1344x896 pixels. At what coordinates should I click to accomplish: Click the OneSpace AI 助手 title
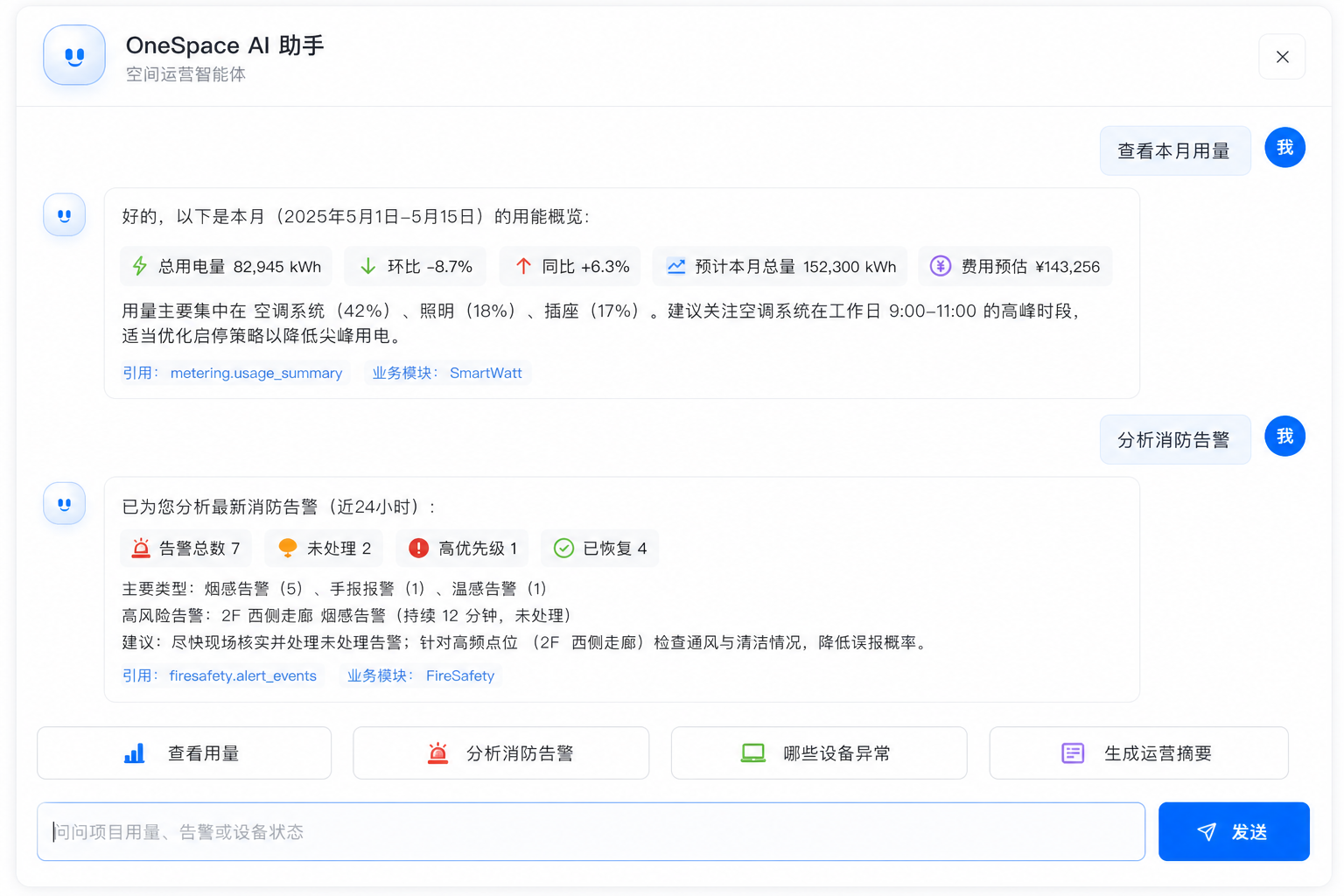coord(225,45)
